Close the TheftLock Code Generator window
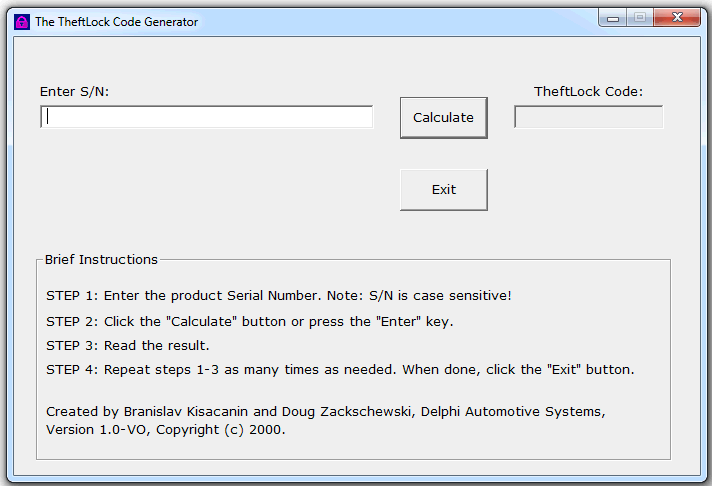Screen dimensions: 712x486 point(677,18)
